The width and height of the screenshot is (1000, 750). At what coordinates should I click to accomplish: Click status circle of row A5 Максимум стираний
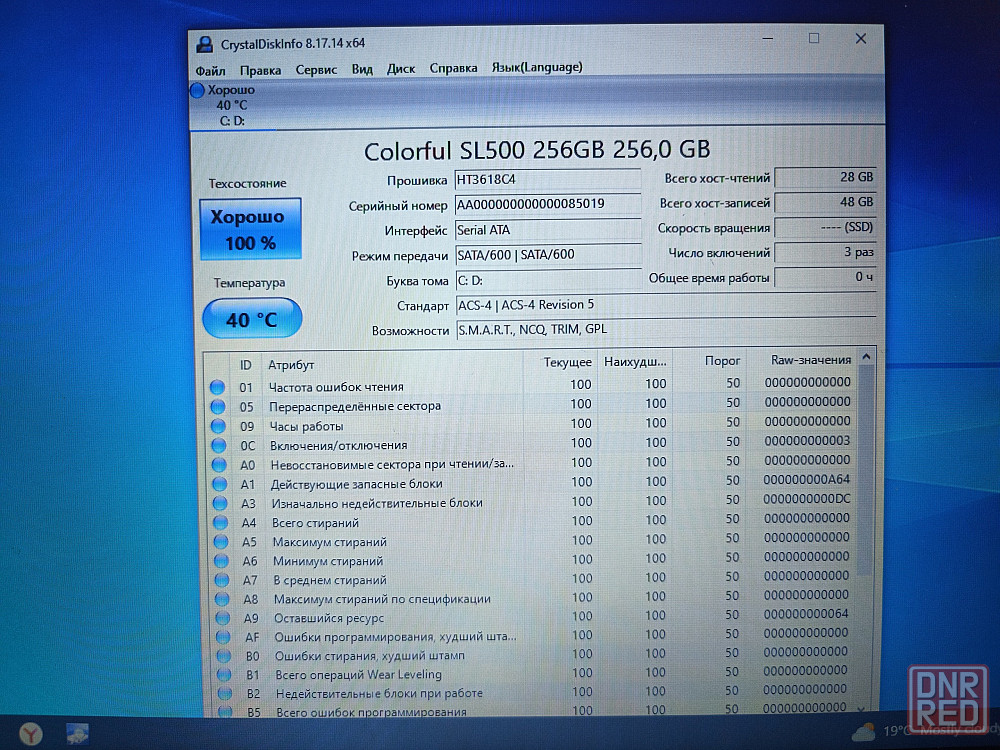[221, 541]
